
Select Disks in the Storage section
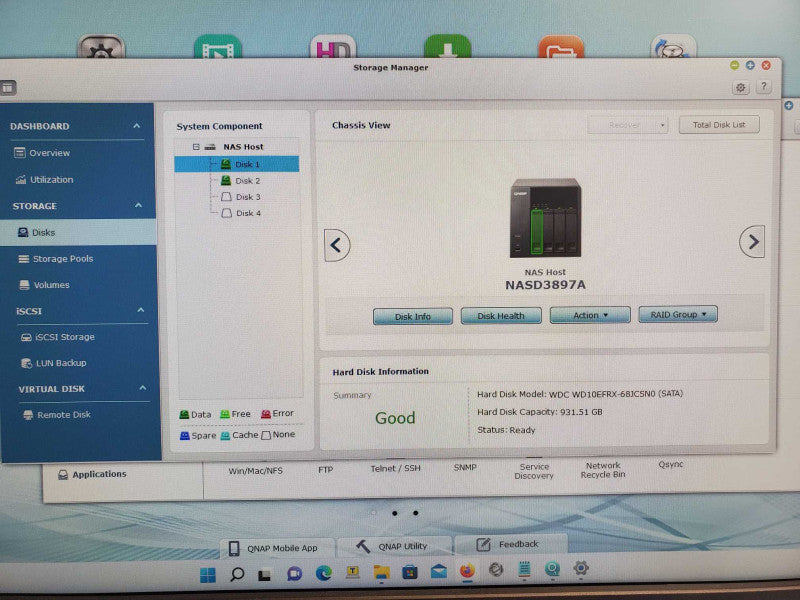[x=78, y=232]
